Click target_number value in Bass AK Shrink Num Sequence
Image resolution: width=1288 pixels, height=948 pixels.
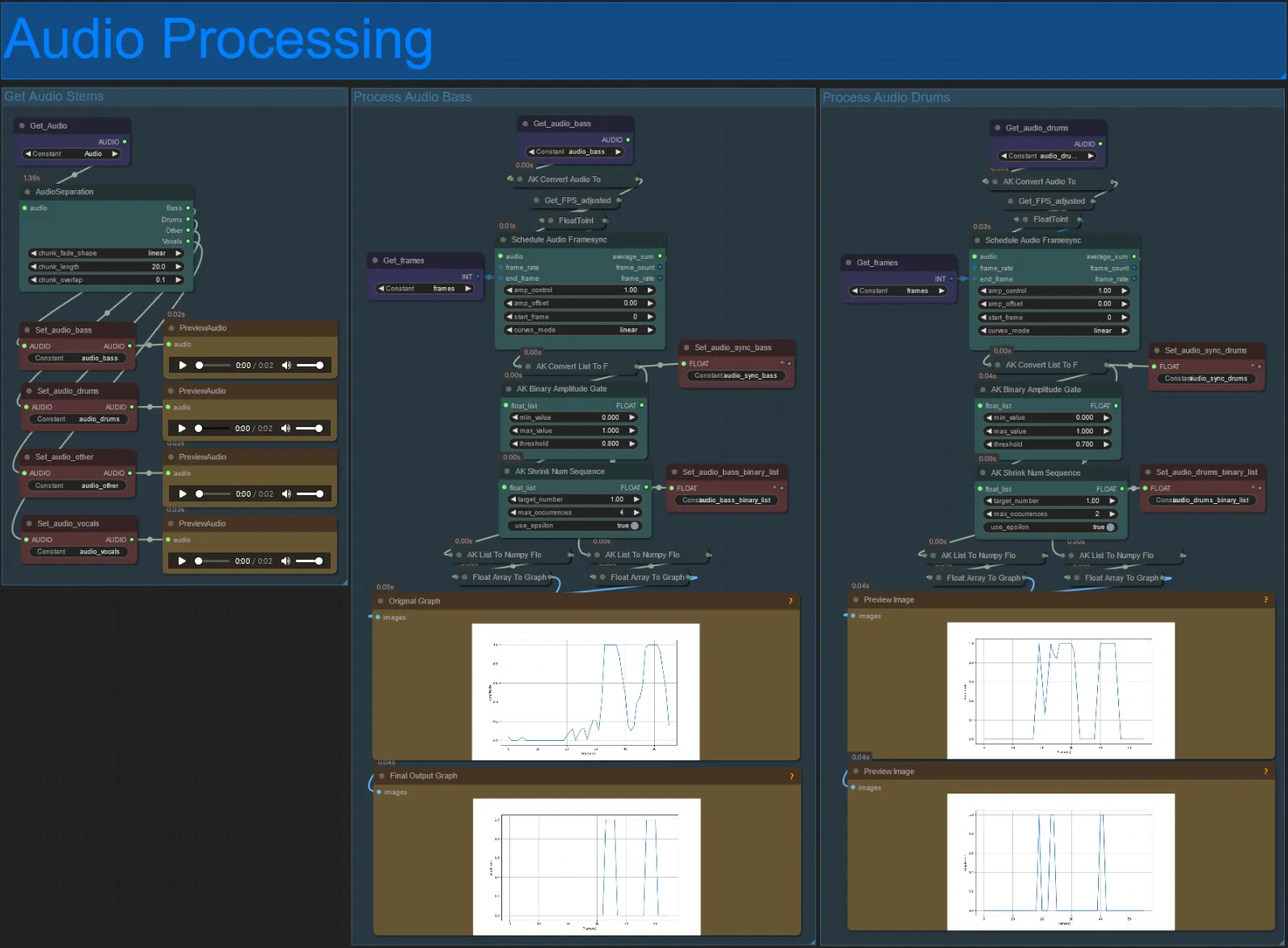pos(617,500)
